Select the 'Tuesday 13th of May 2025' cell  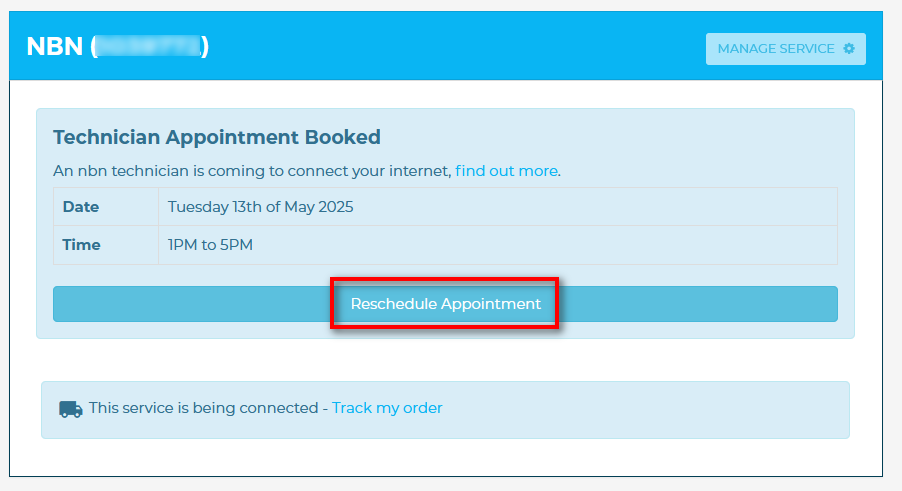tap(260, 207)
